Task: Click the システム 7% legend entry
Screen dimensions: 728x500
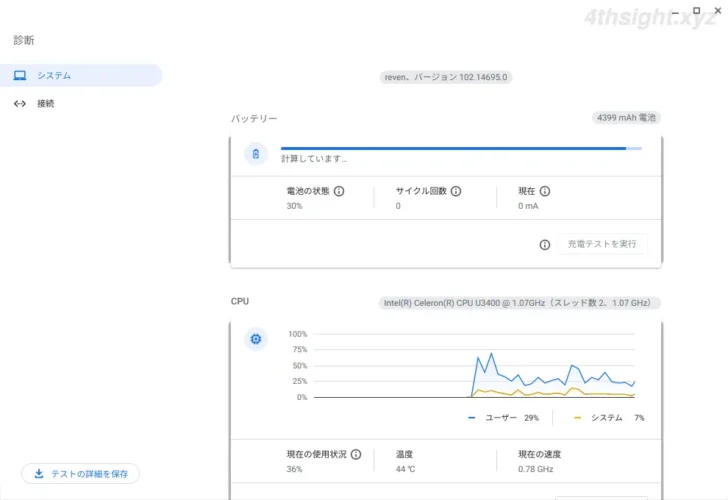Action: 609,418
